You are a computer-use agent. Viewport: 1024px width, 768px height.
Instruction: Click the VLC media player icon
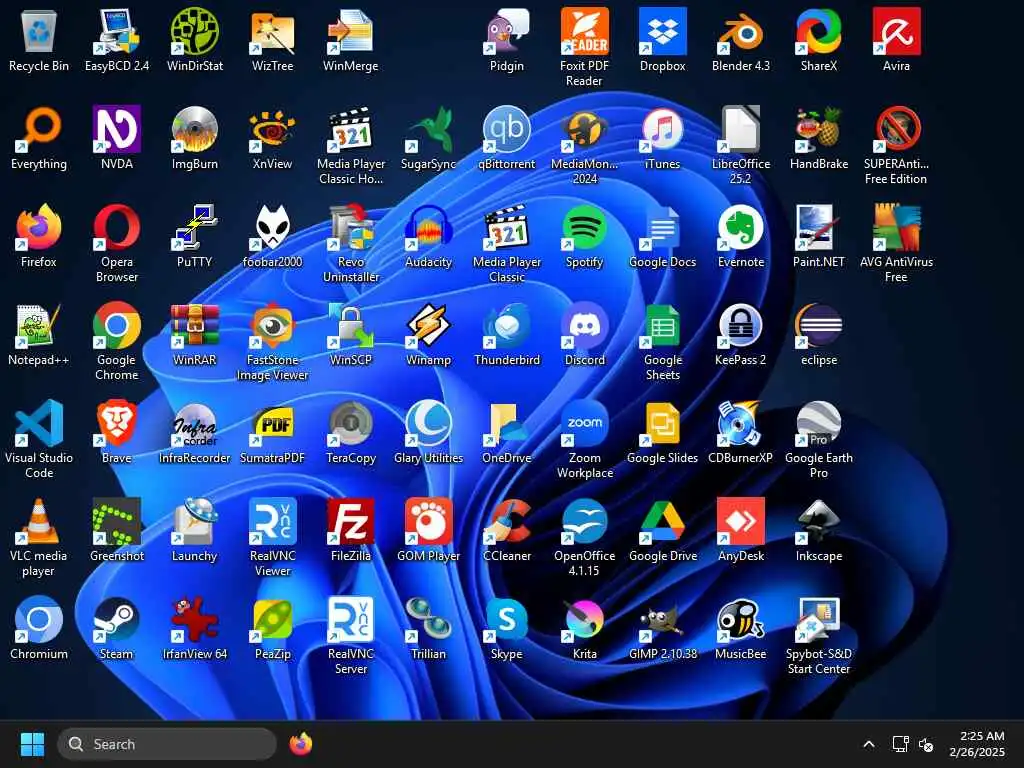click(39, 521)
